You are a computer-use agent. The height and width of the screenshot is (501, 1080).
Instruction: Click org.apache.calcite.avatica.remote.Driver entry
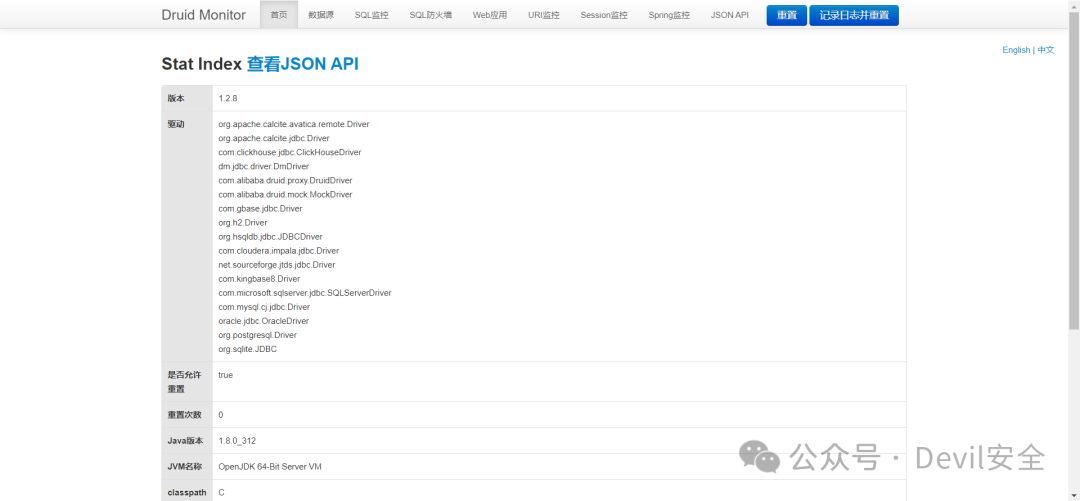pos(294,124)
